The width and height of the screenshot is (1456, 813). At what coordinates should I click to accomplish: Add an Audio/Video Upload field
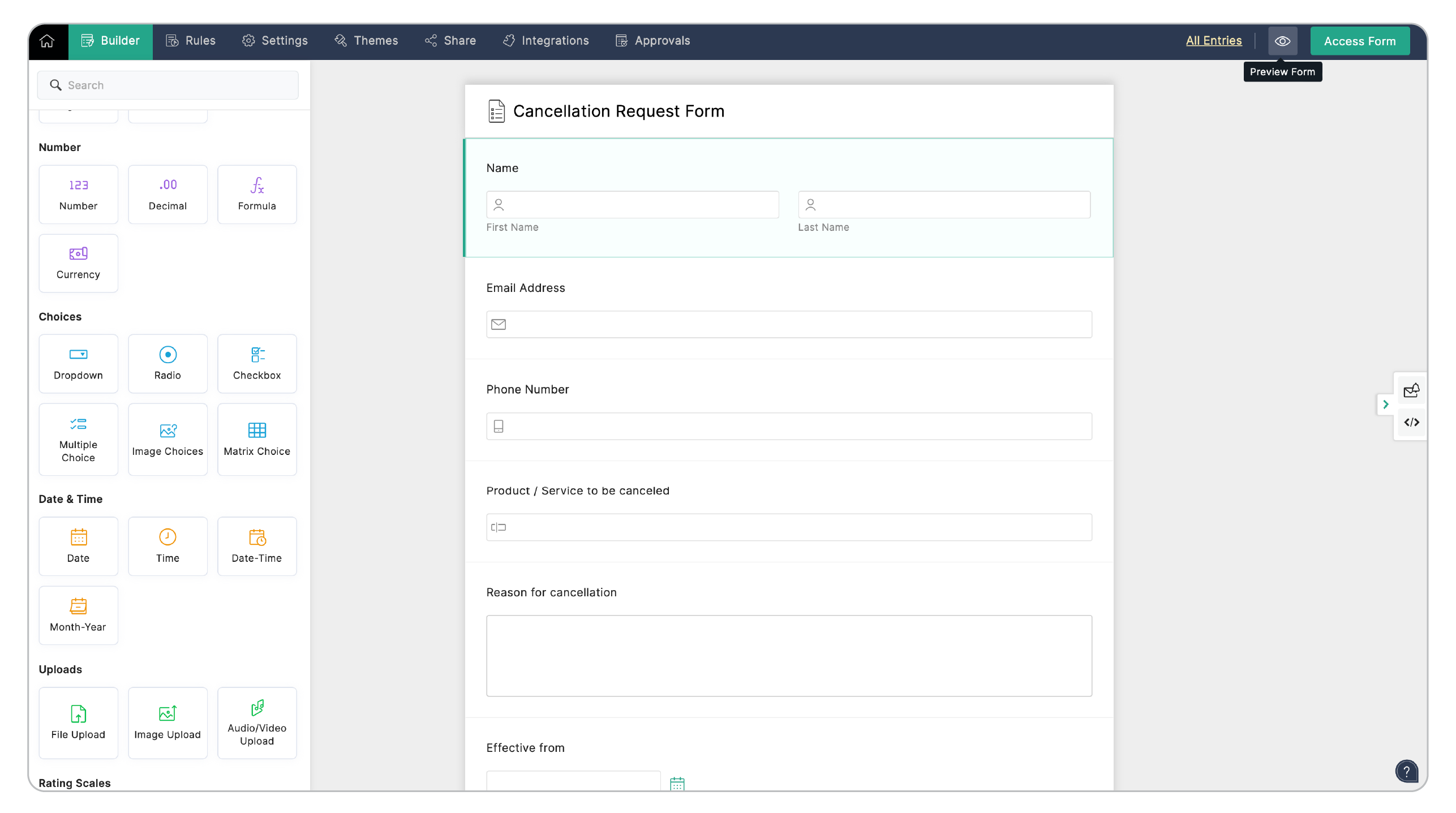[x=257, y=722]
